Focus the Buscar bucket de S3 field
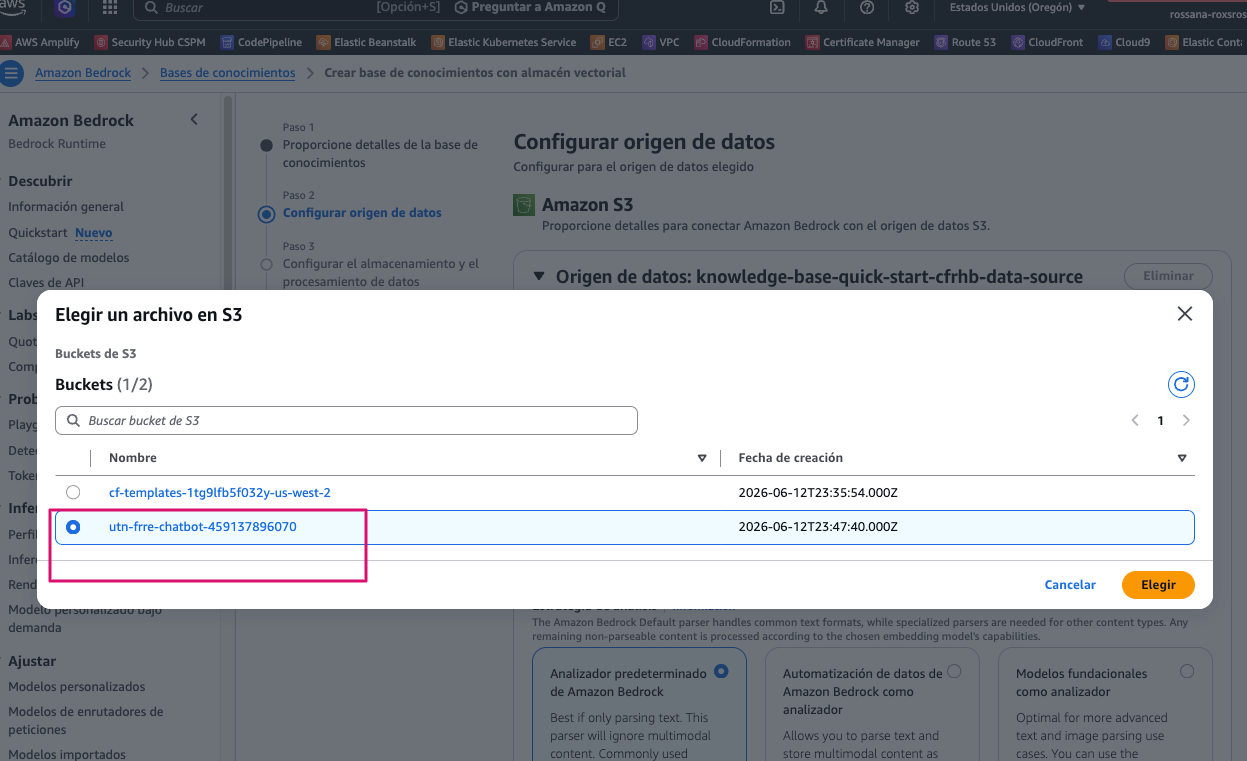 [x=346, y=421]
